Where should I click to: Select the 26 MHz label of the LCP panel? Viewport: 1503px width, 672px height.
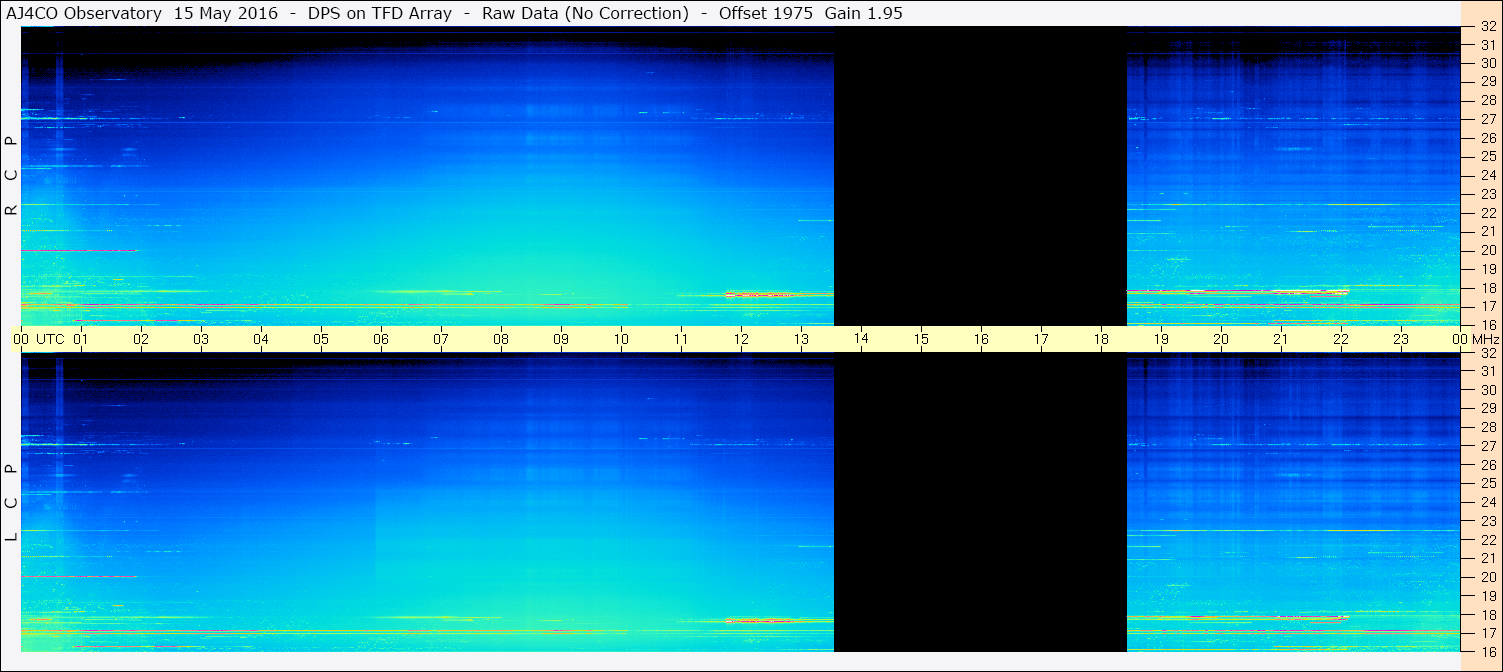coord(1487,465)
